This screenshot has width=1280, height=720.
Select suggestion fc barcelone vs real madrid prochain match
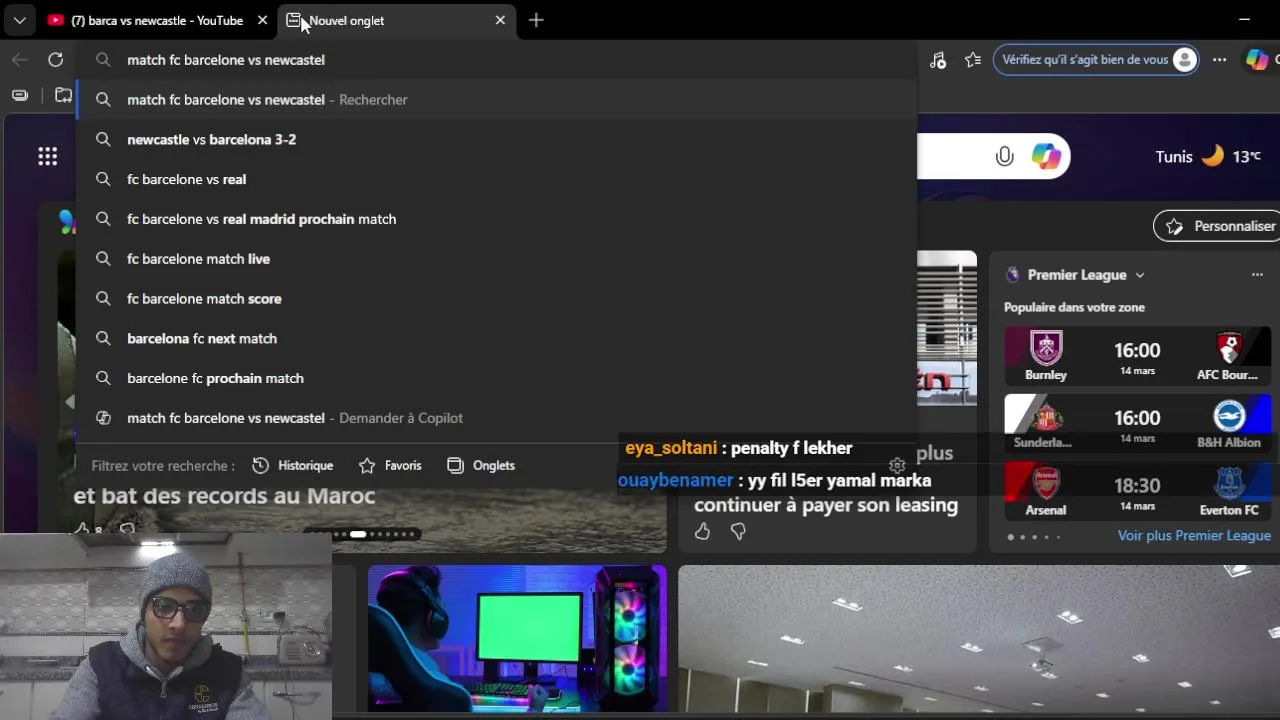(x=497, y=219)
